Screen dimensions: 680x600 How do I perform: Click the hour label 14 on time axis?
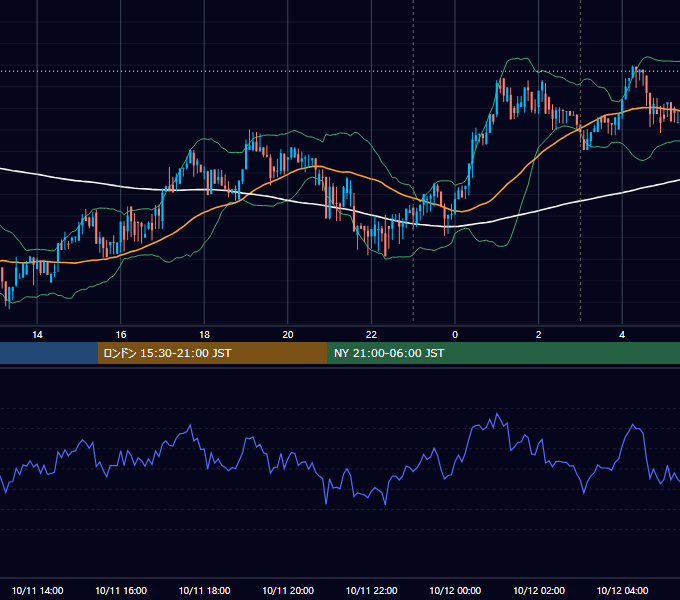click(x=37, y=335)
